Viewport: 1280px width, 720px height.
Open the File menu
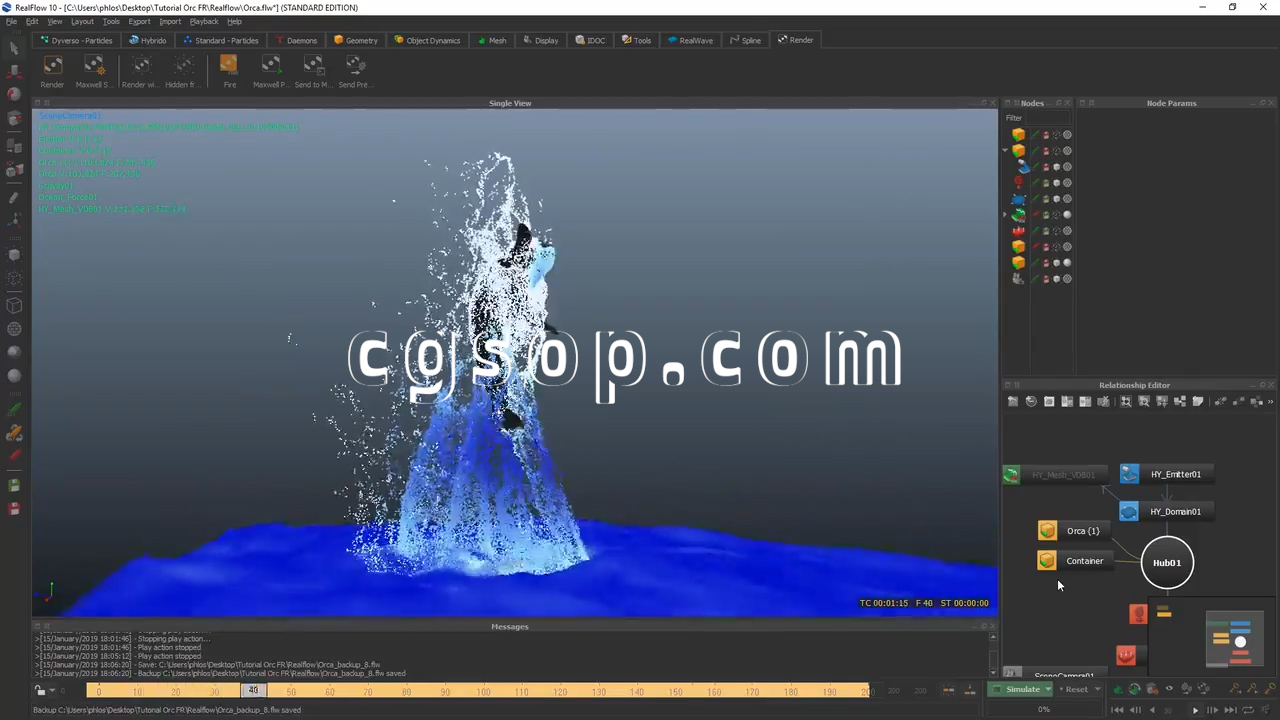tap(10, 21)
